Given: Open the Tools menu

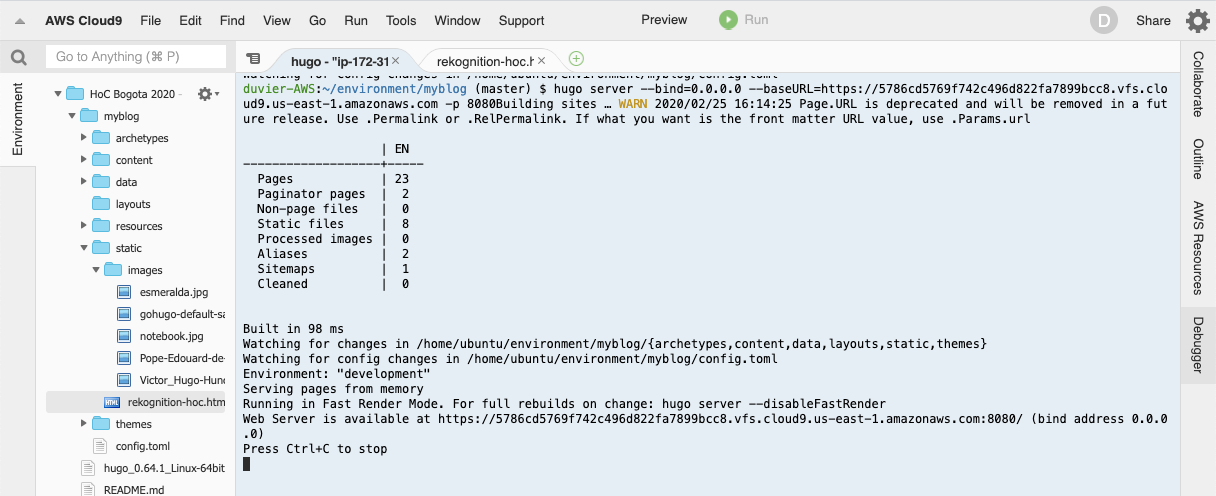Looking at the screenshot, I should [x=401, y=20].
